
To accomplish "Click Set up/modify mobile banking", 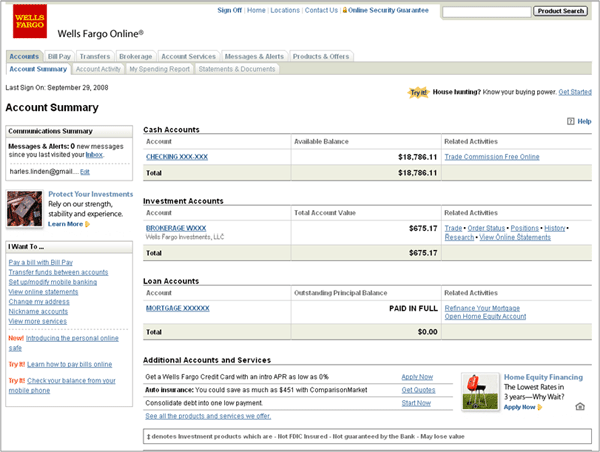I will point(53,282).
